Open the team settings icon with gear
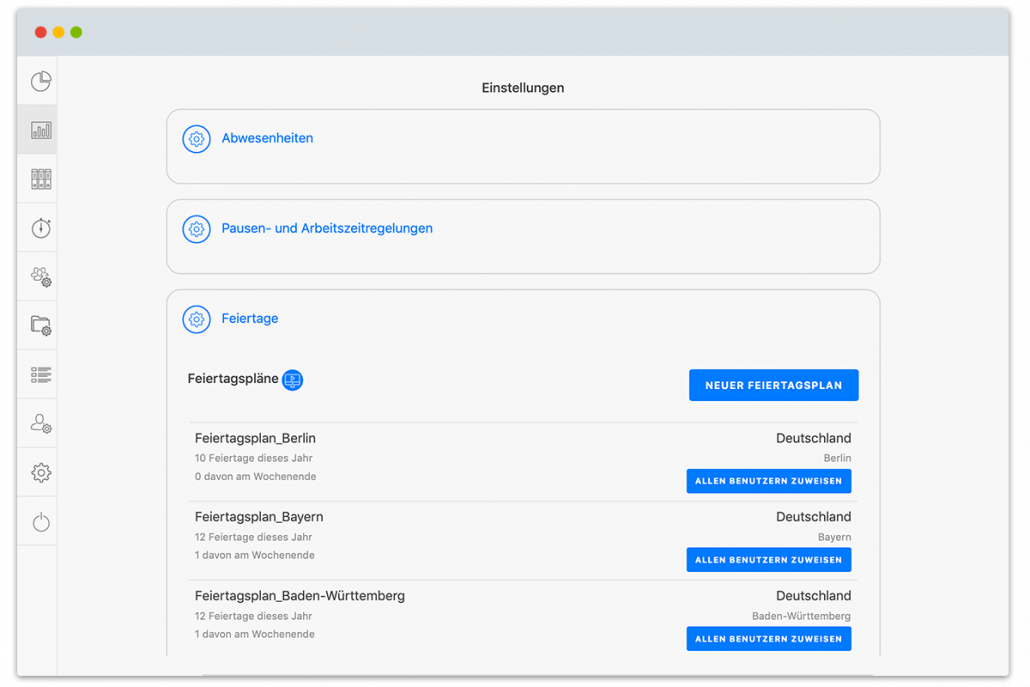This screenshot has width=1030, height=687. pyautogui.click(x=41, y=277)
